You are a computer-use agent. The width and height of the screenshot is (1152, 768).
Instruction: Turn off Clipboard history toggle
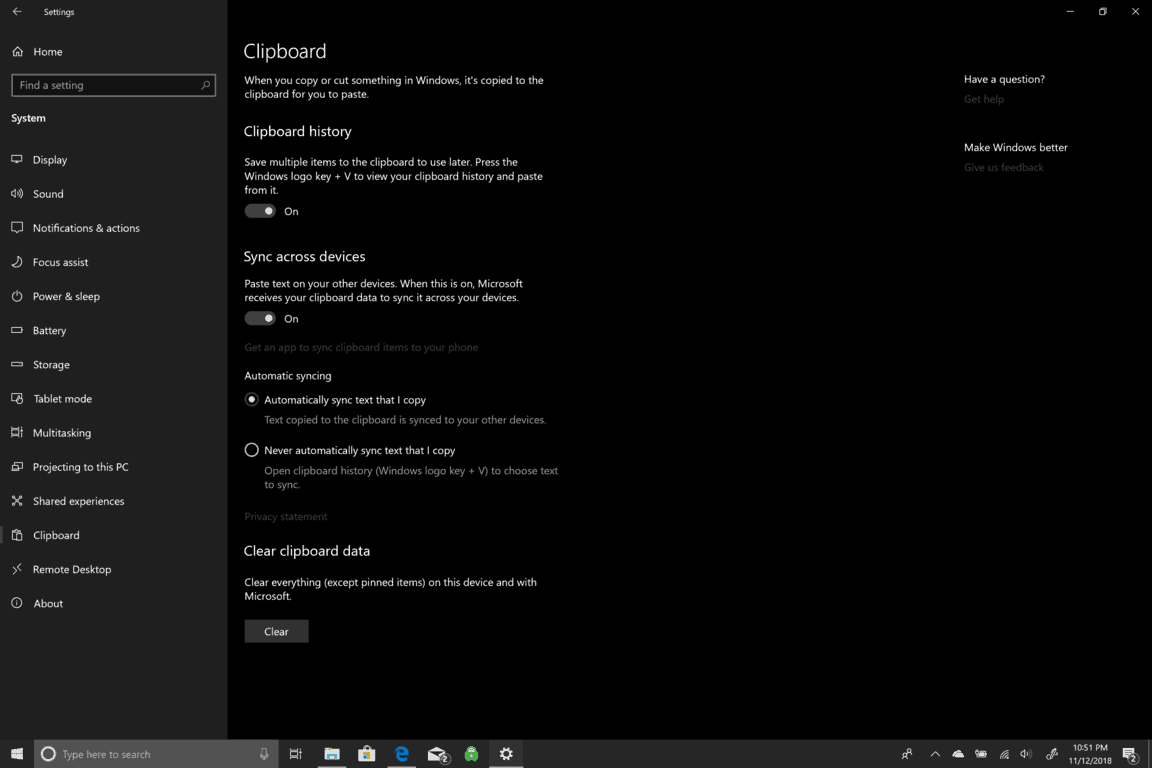click(260, 211)
